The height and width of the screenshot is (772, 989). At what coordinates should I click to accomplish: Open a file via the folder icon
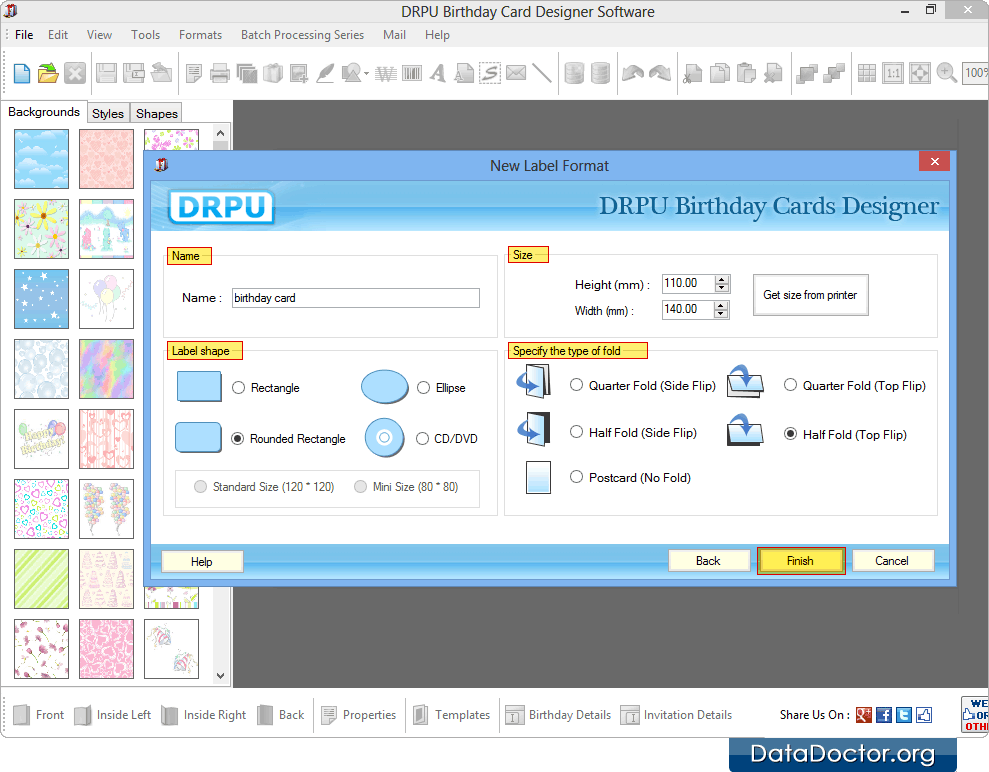point(48,73)
